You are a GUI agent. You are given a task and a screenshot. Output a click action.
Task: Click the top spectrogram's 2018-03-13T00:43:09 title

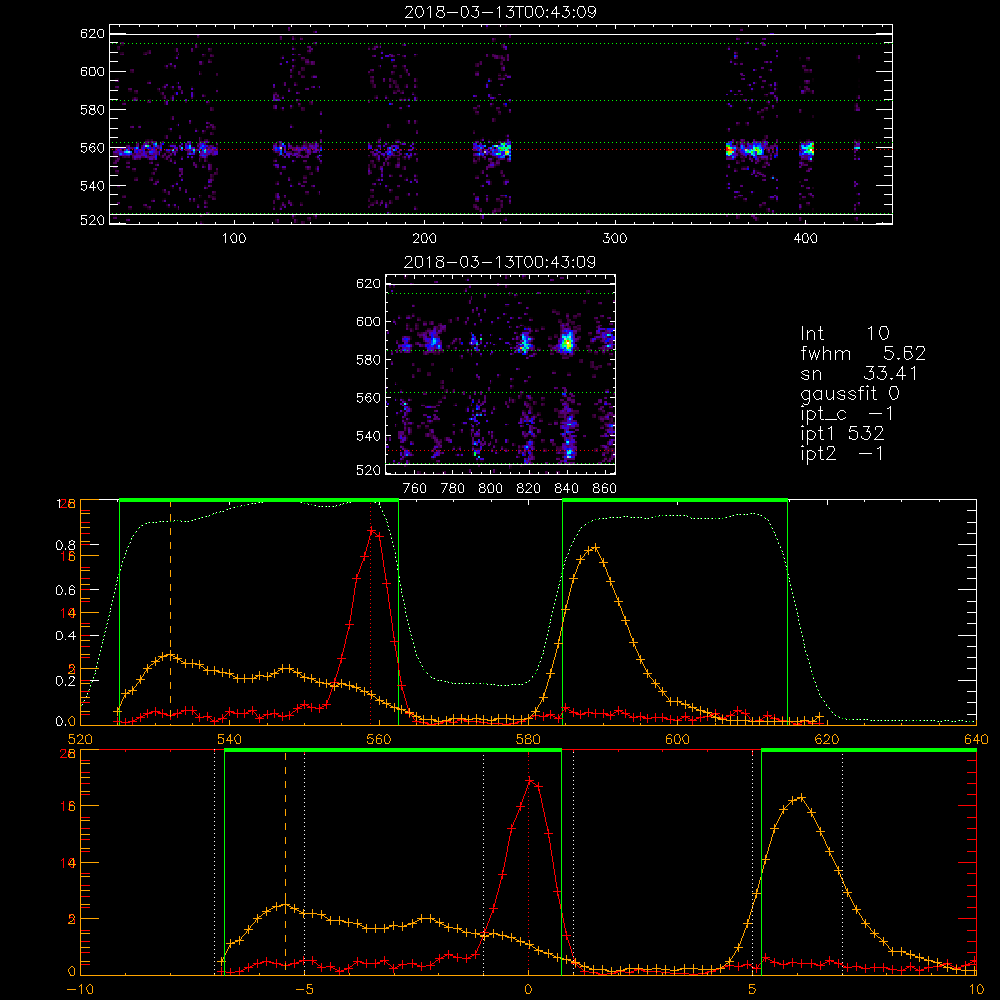click(501, 12)
